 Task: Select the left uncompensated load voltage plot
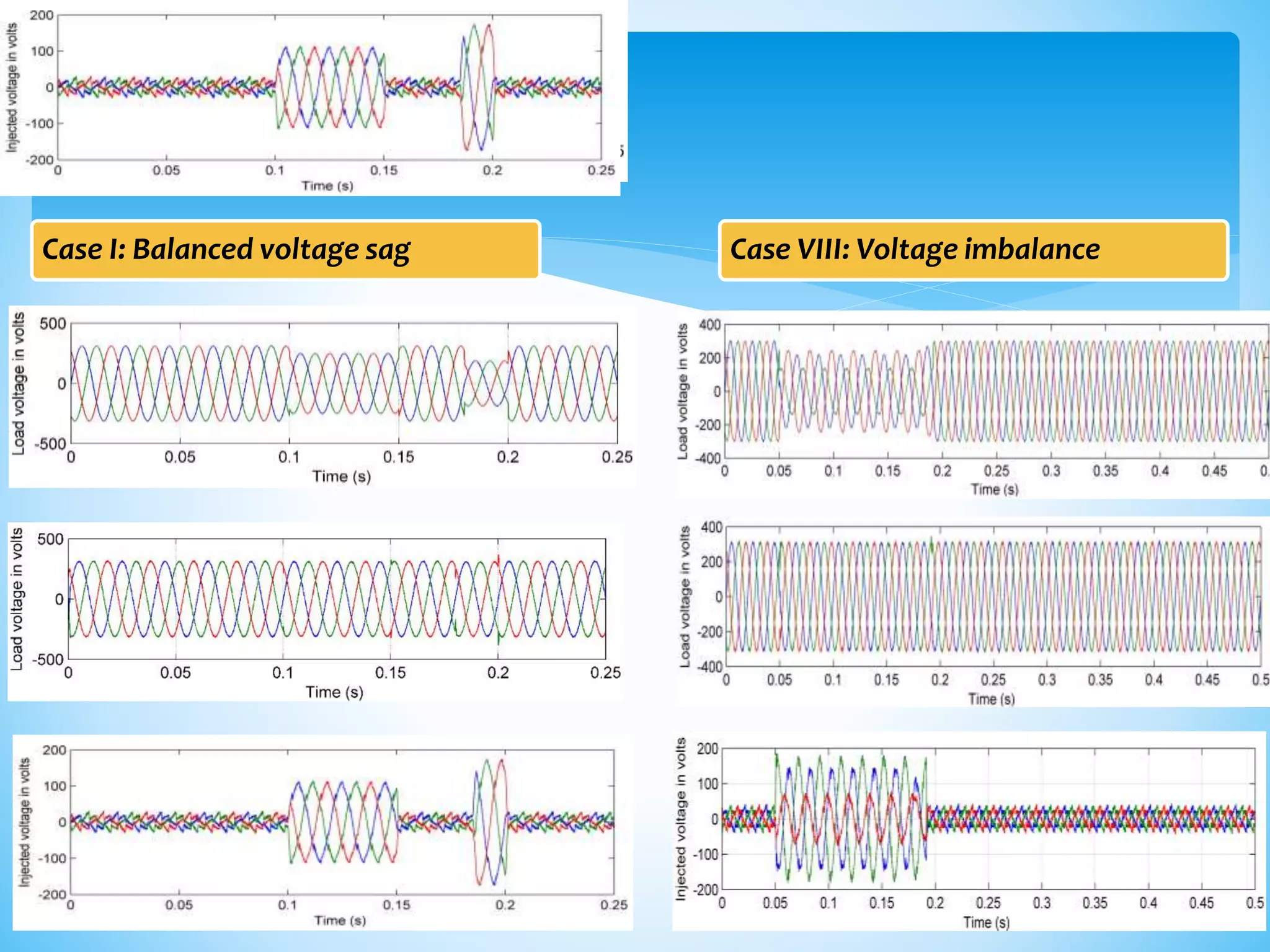[x=344, y=383]
